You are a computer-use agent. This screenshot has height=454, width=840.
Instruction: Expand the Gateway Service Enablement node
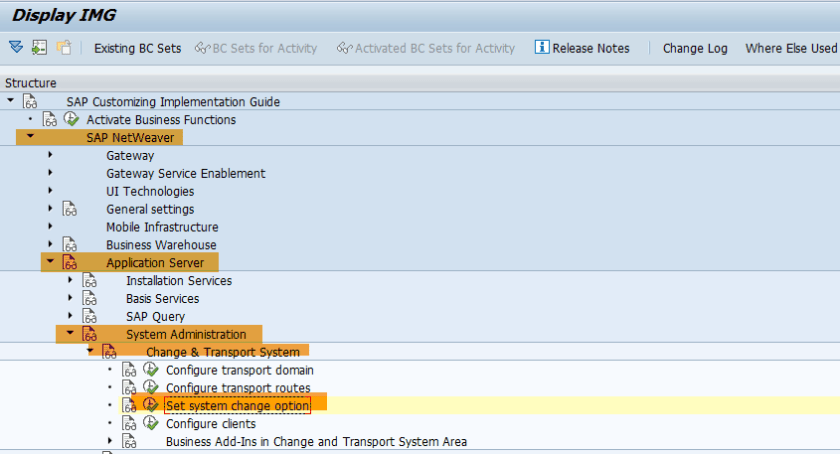pos(50,173)
